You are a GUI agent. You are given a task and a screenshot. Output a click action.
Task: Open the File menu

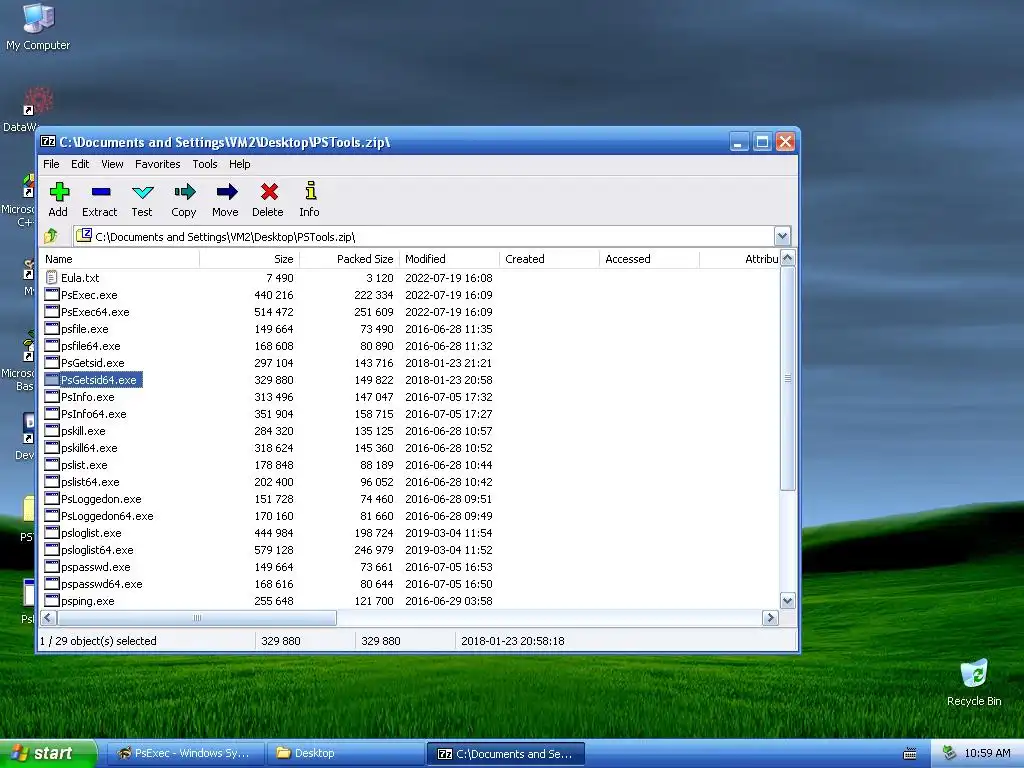51,164
